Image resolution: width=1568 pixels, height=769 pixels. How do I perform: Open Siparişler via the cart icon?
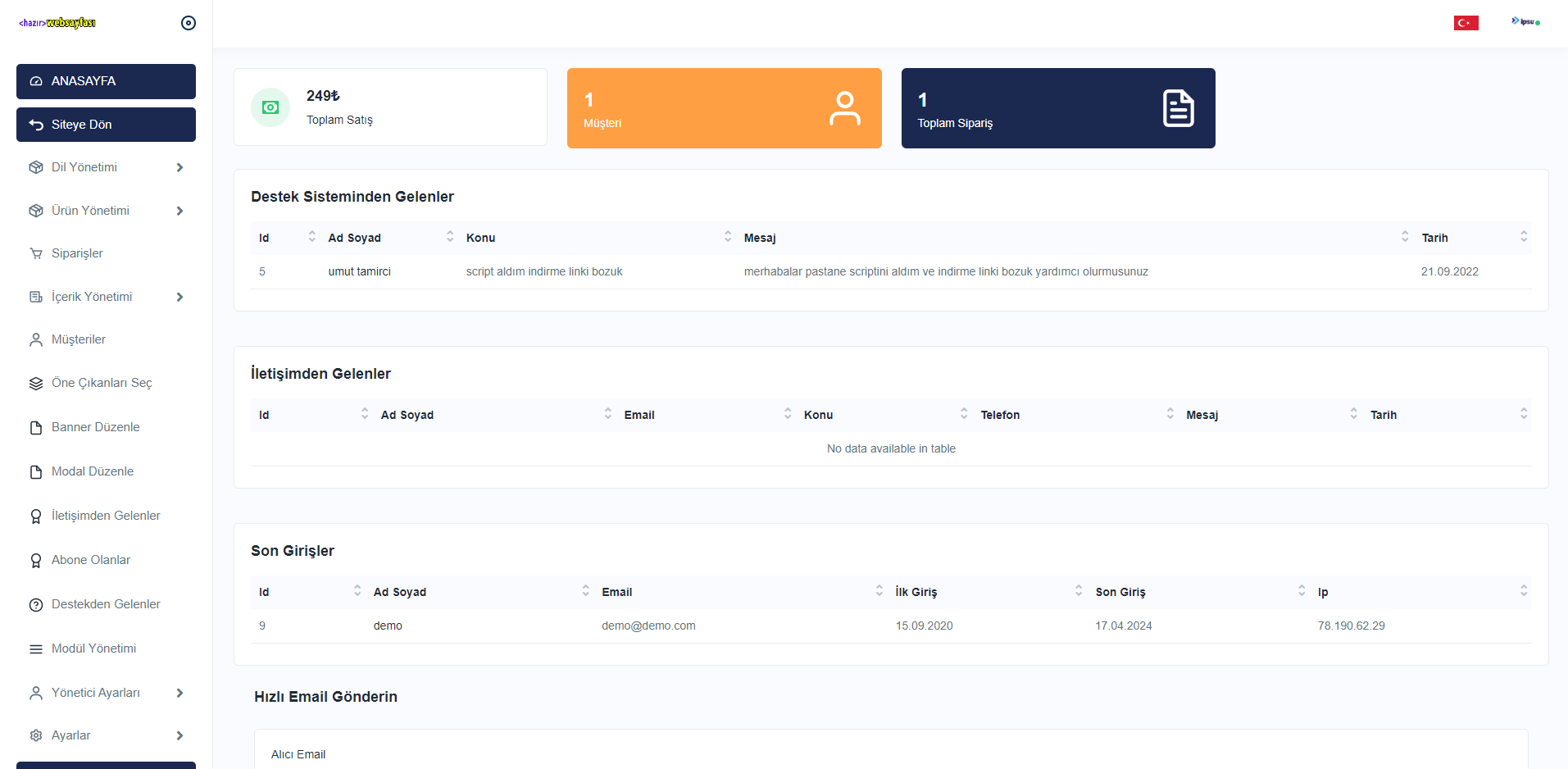click(36, 253)
